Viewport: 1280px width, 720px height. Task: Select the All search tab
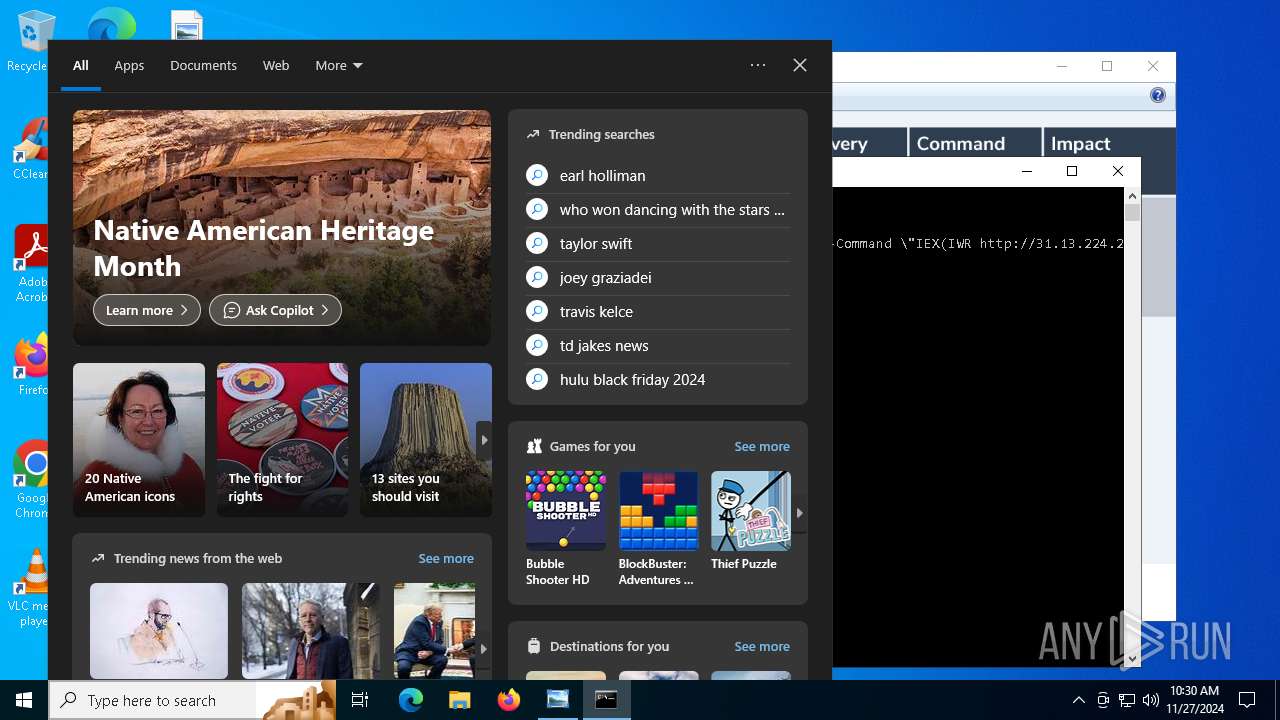pos(81,65)
